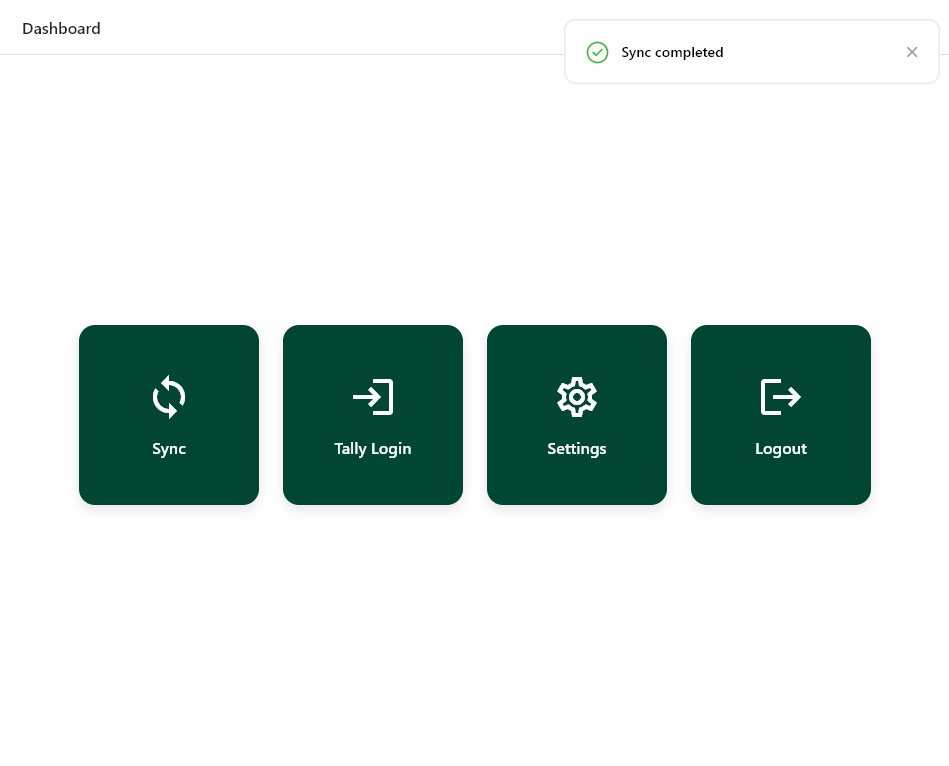
Task: Click the Dashboard page title
Action: tap(61, 28)
